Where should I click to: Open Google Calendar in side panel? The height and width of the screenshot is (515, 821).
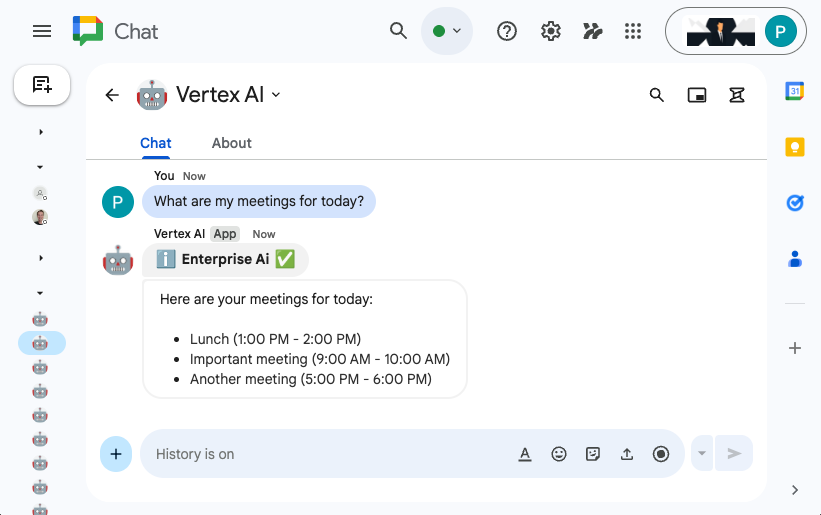[795, 91]
